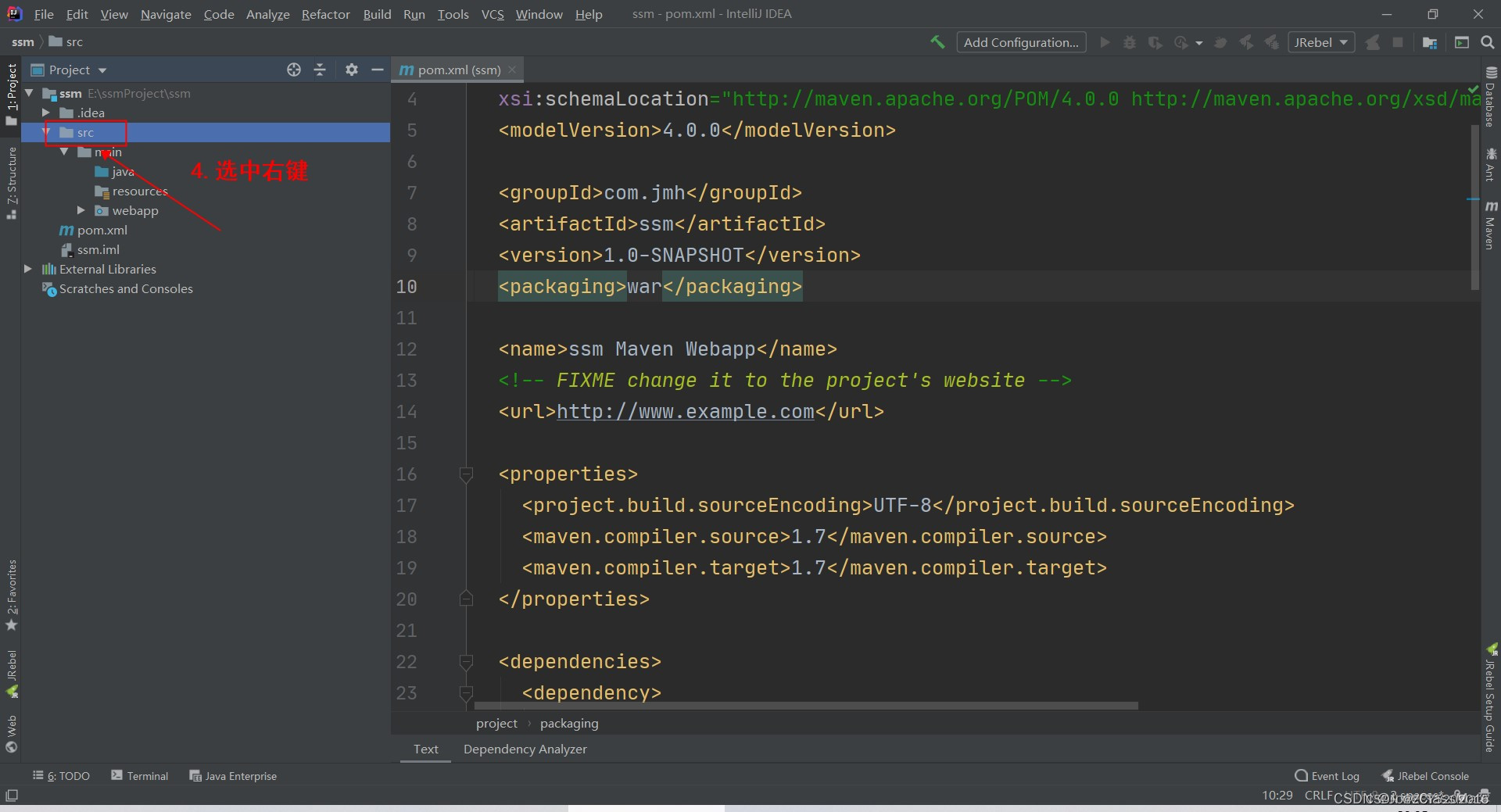Open the Maven tool window
Screen dimensions: 1501x812
point(1490,225)
